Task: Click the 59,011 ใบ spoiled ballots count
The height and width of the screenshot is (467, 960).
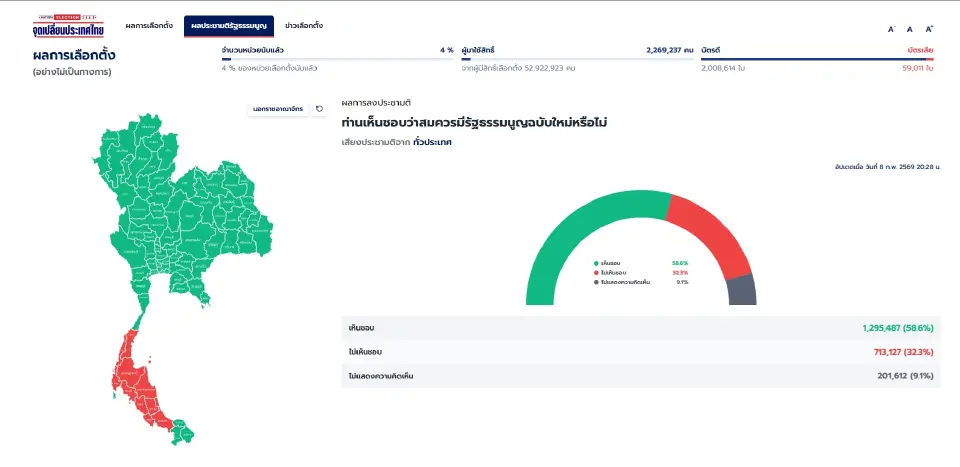Action: tap(918, 69)
